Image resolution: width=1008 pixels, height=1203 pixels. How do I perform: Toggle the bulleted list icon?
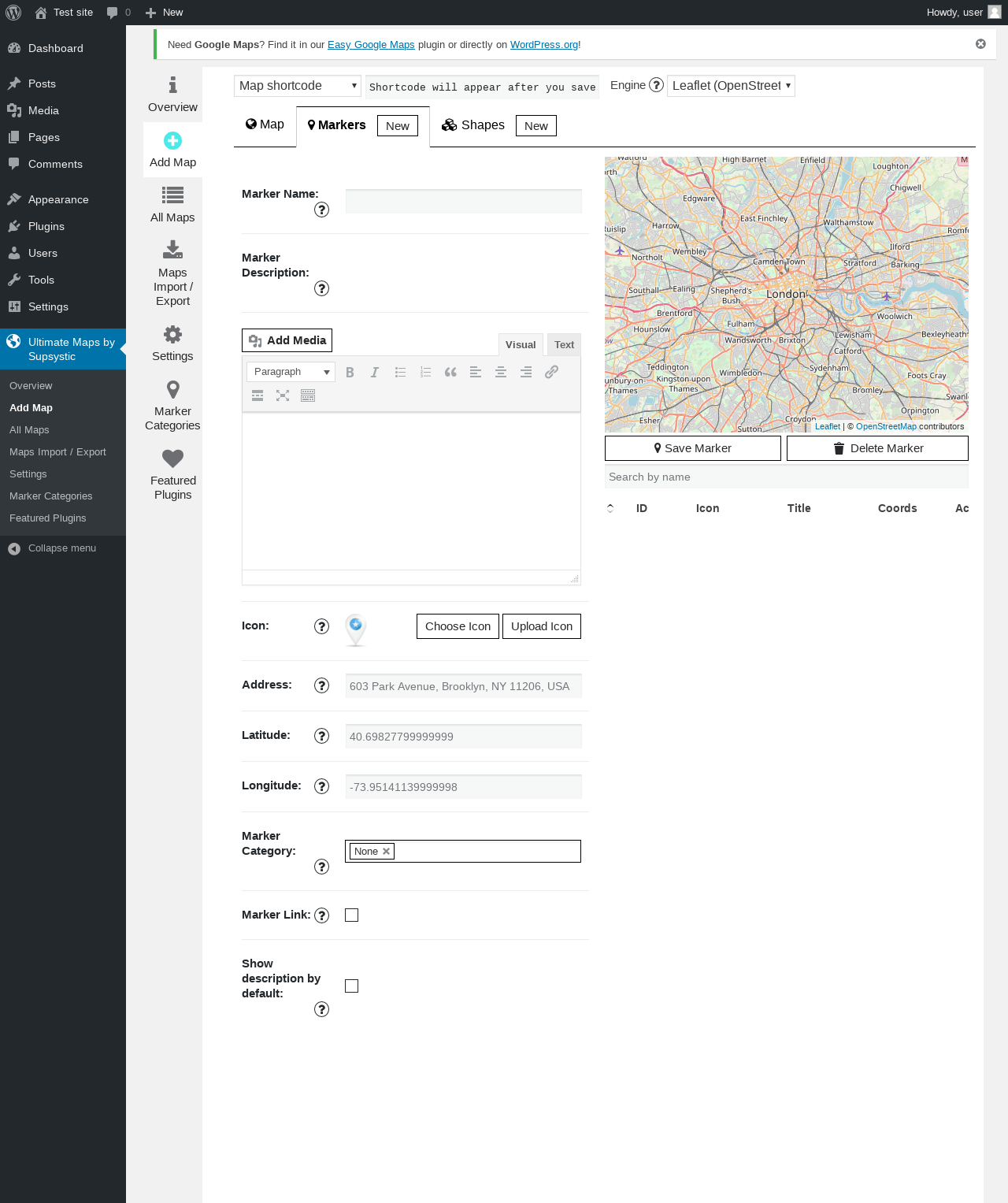pos(400,373)
